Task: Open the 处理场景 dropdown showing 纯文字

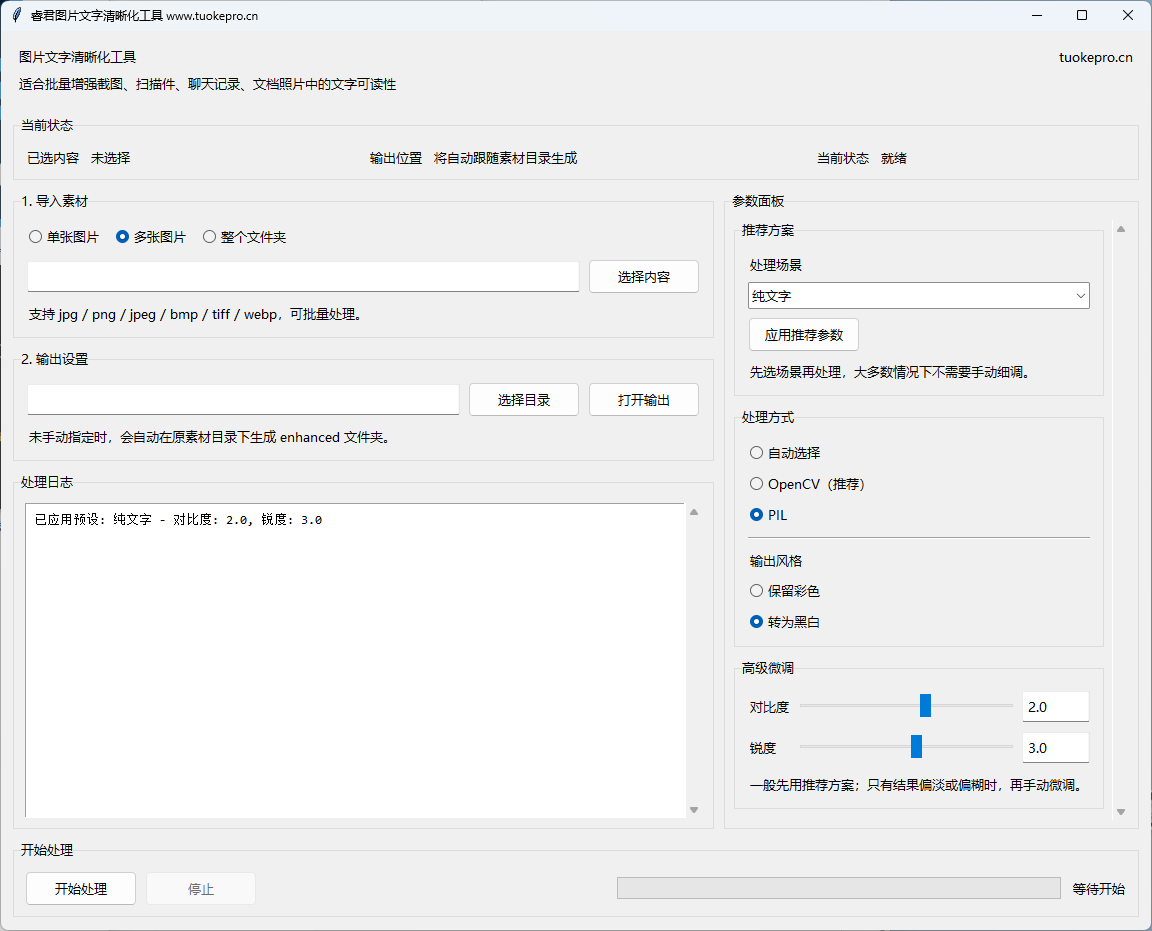Action: (x=918, y=295)
